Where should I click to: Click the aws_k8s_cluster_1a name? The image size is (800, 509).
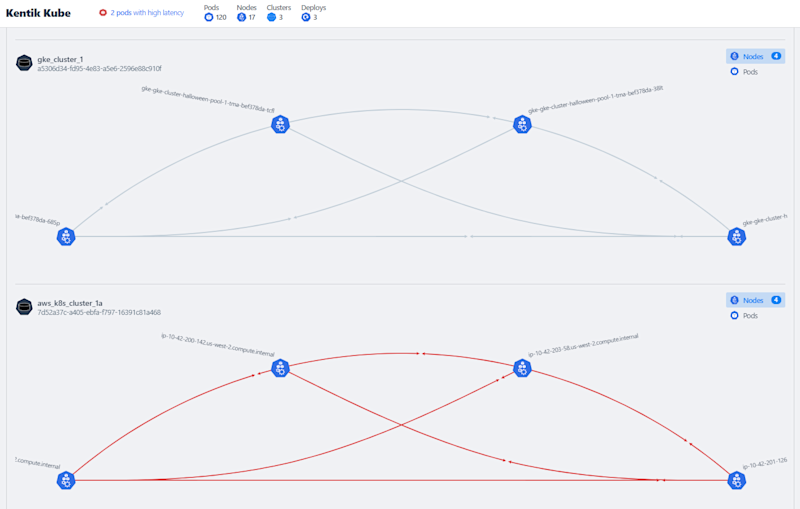pyautogui.click(x=70, y=303)
